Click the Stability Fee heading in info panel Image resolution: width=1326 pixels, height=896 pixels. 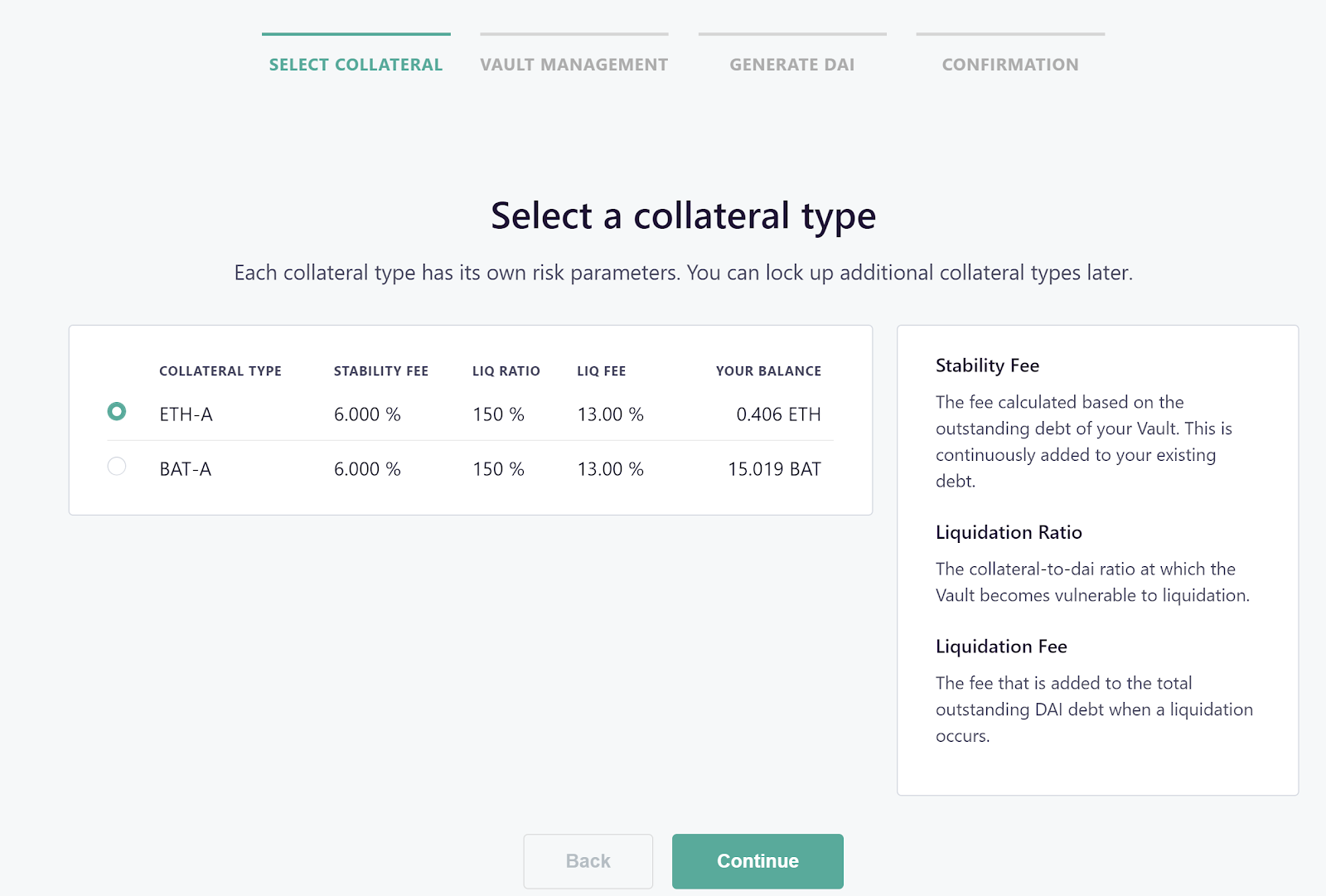click(987, 366)
